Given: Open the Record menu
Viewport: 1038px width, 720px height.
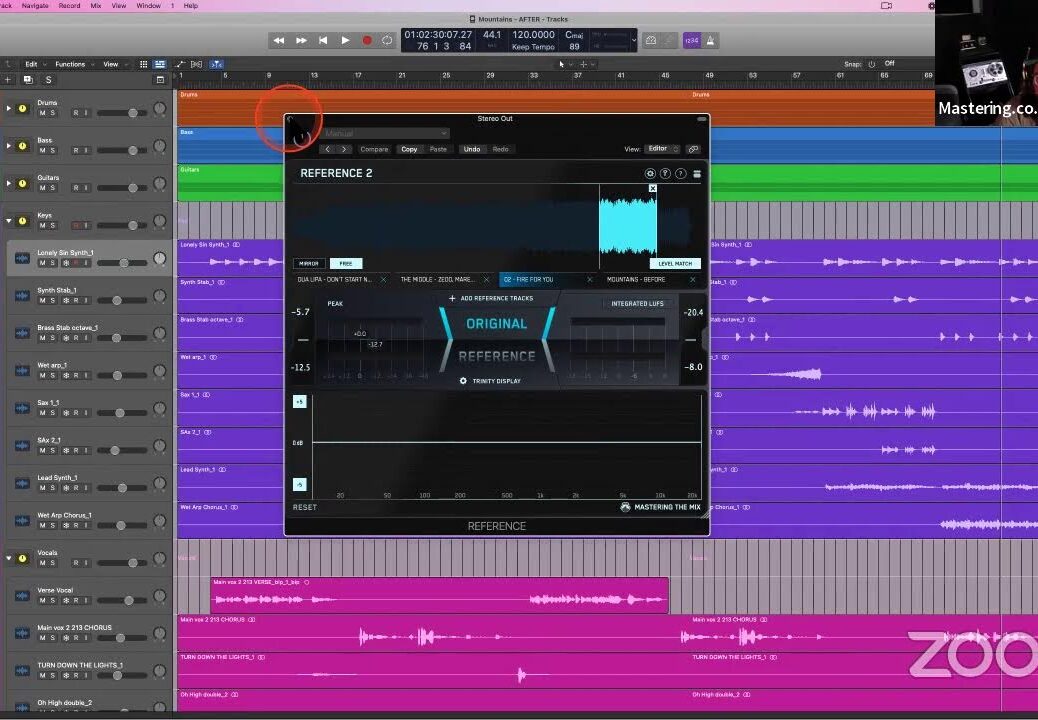Looking at the screenshot, I should click(x=70, y=5).
